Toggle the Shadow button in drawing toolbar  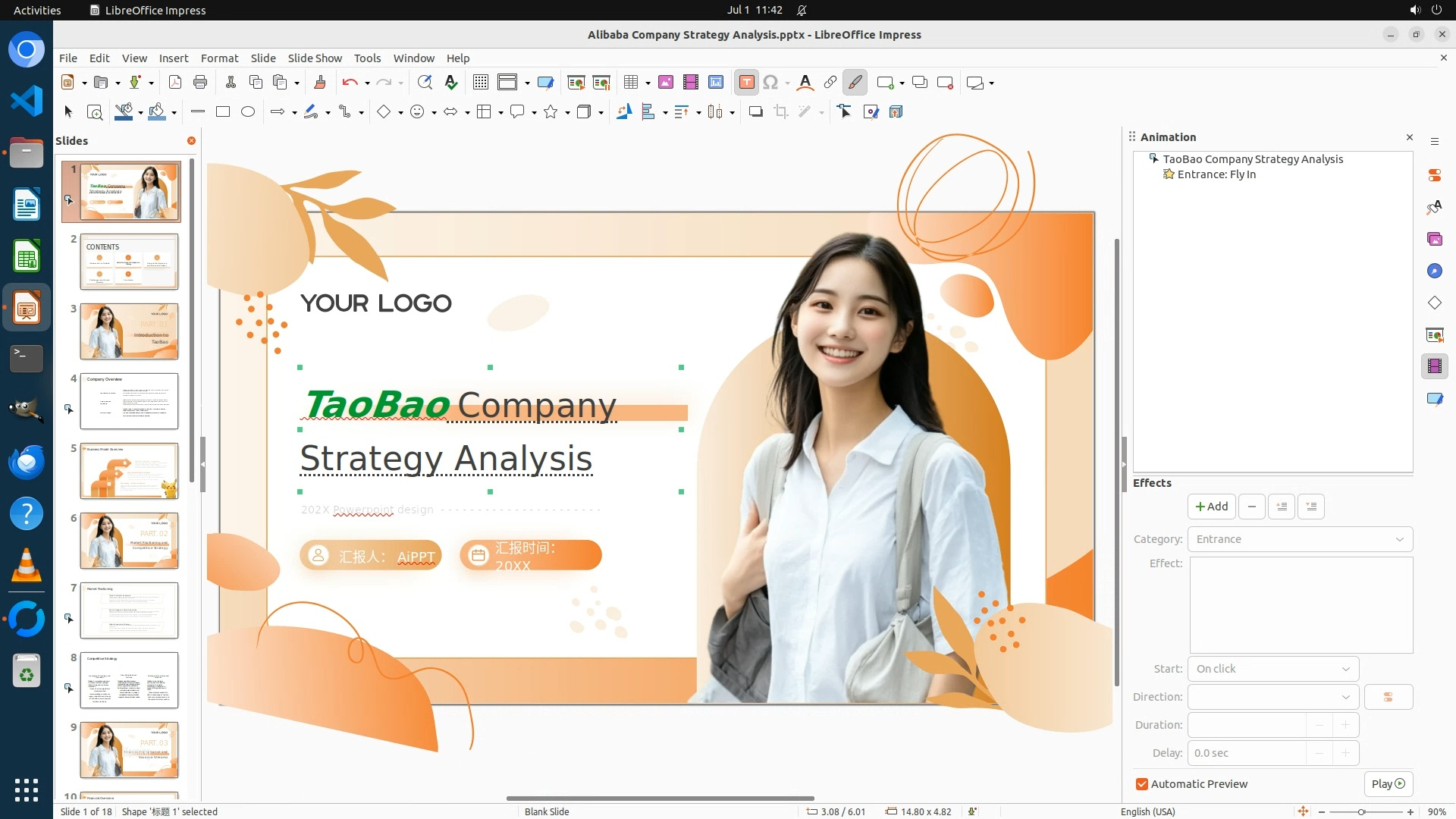click(755, 112)
